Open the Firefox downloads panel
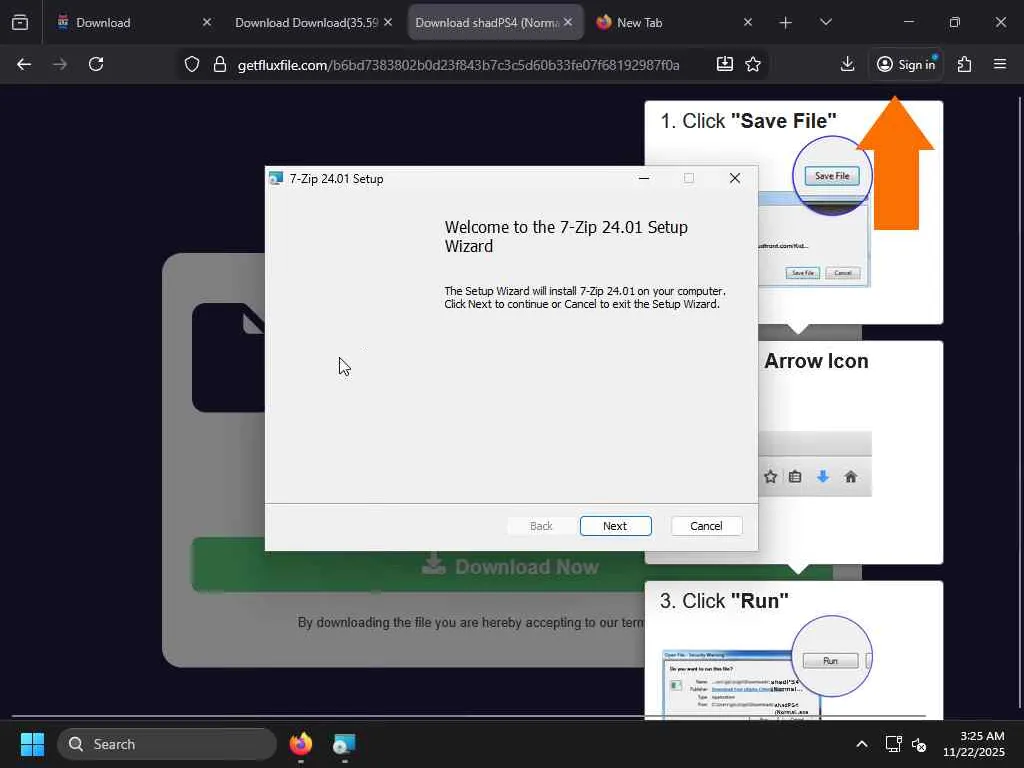 [847, 64]
